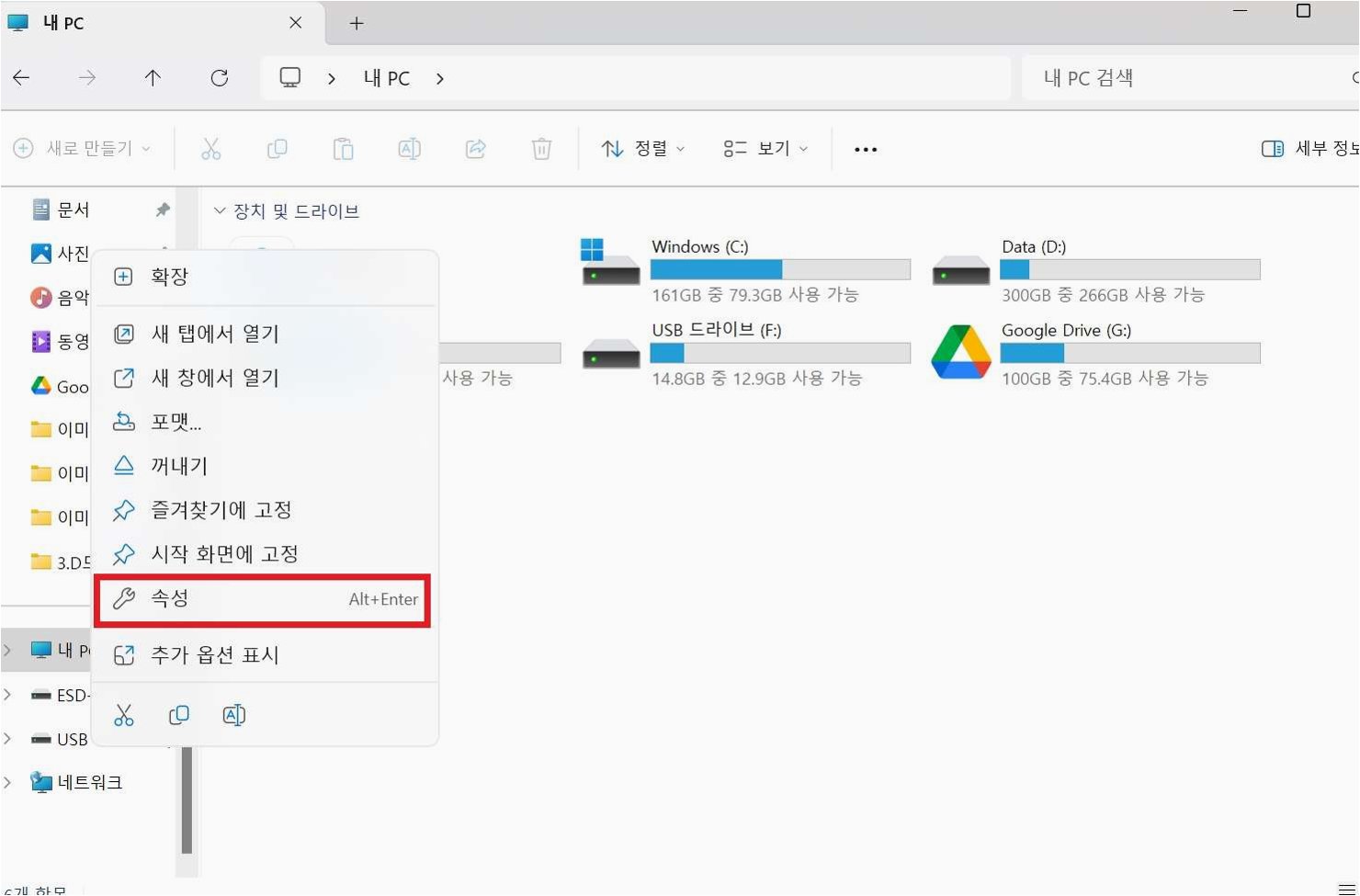Screen dimensions: 1360x896
Task: Close the 내 PC tab
Action: click(x=295, y=23)
